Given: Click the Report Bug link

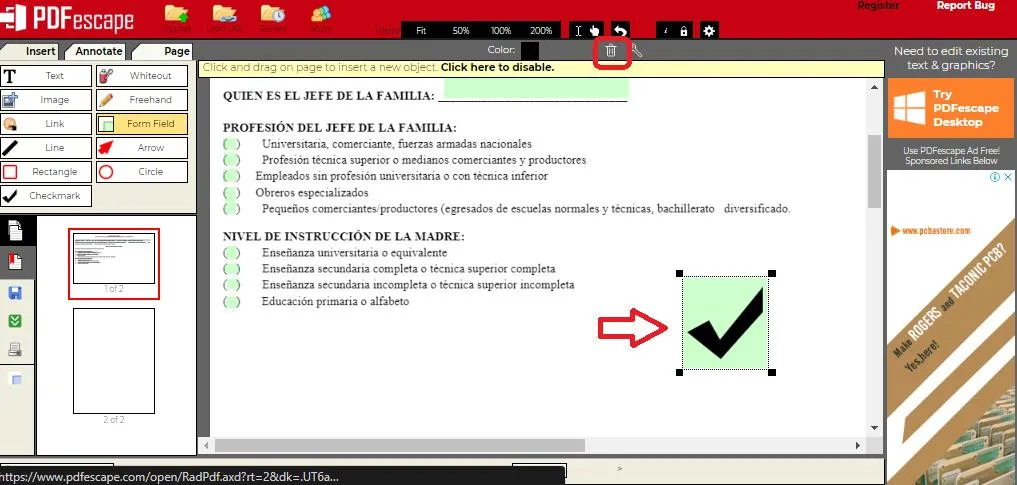Looking at the screenshot, I should point(965,5).
